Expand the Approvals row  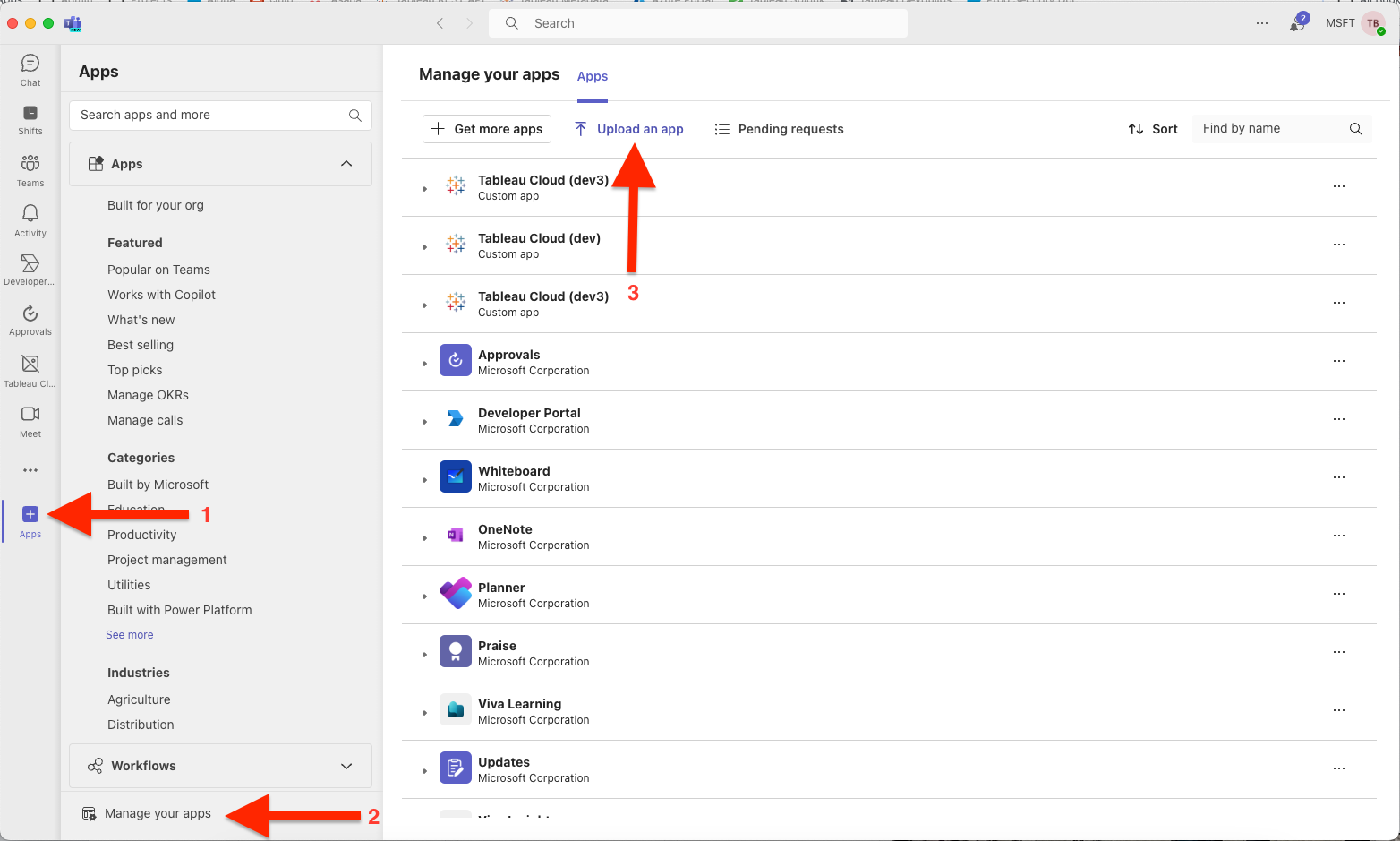pyautogui.click(x=425, y=364)
